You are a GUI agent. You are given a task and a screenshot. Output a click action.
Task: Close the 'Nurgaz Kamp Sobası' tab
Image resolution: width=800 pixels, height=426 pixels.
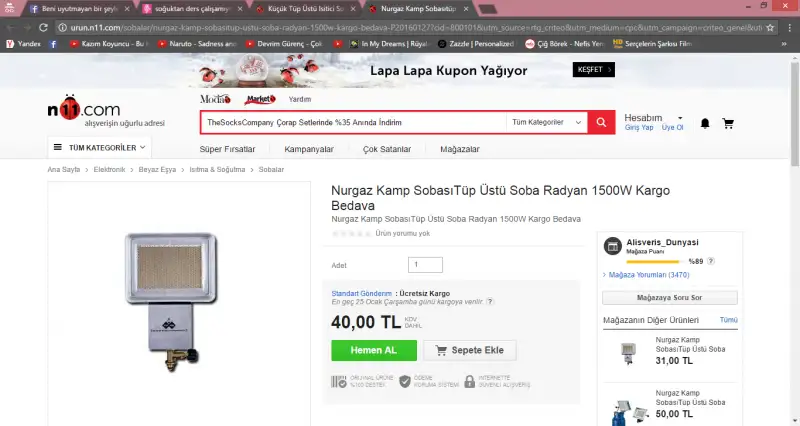point(466,9)
